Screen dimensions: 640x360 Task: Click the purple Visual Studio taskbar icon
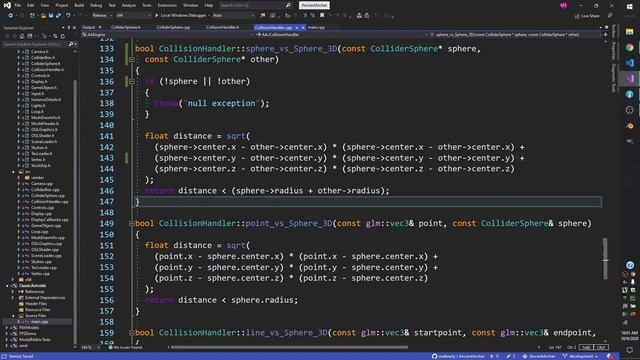point(629,78)
